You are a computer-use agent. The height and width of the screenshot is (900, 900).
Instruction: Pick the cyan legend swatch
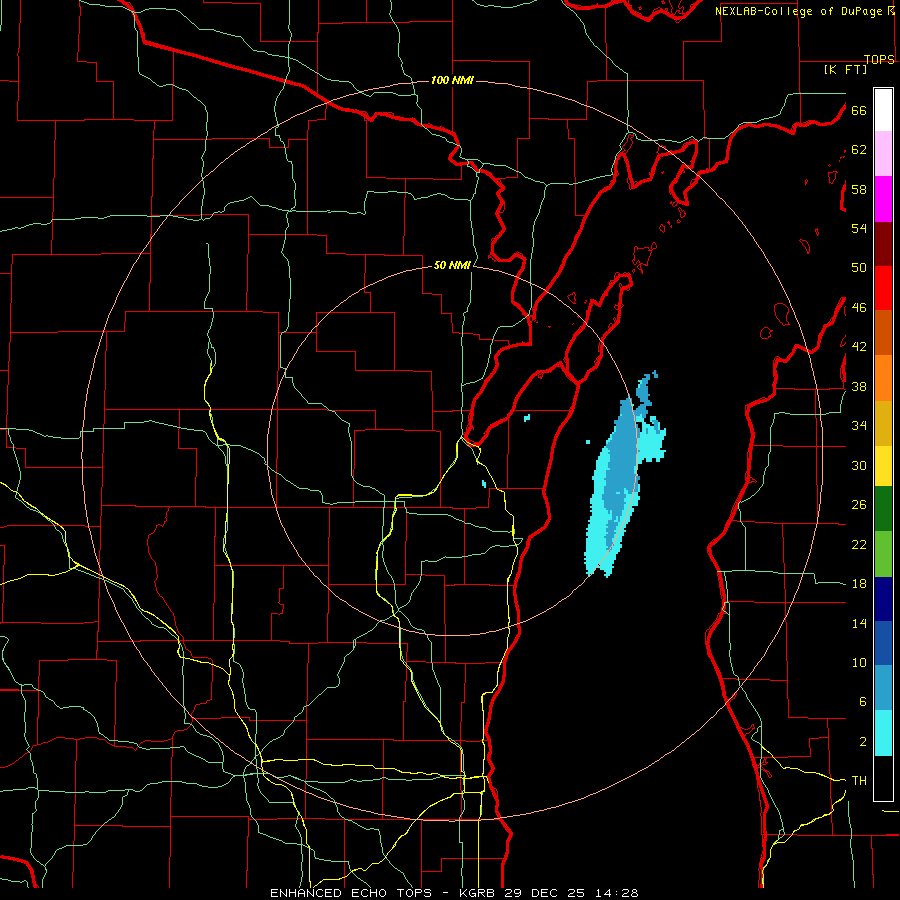pos(883,733)
